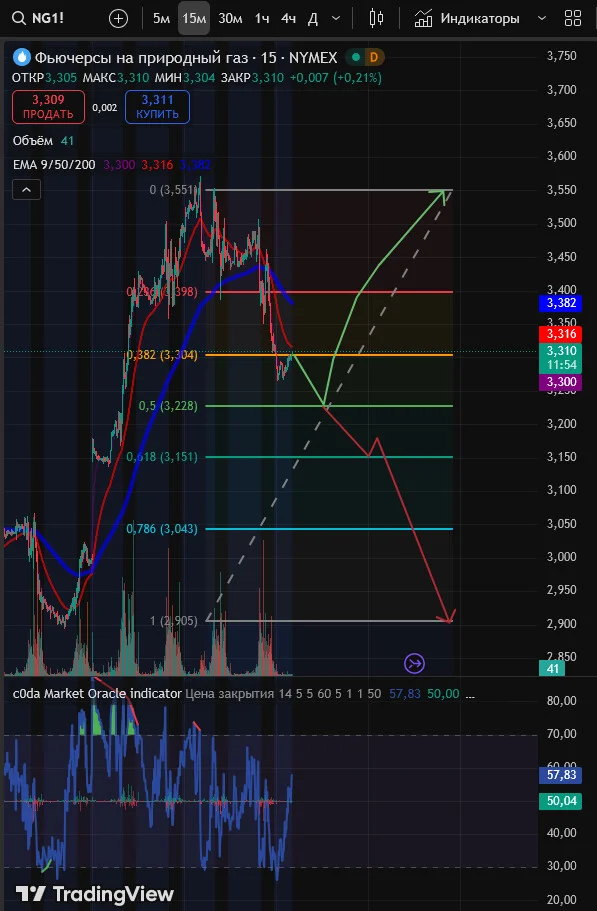This screenshot has height=911, width=597.
Task: Click the TradingView logo
Action: tap(95, 893)
